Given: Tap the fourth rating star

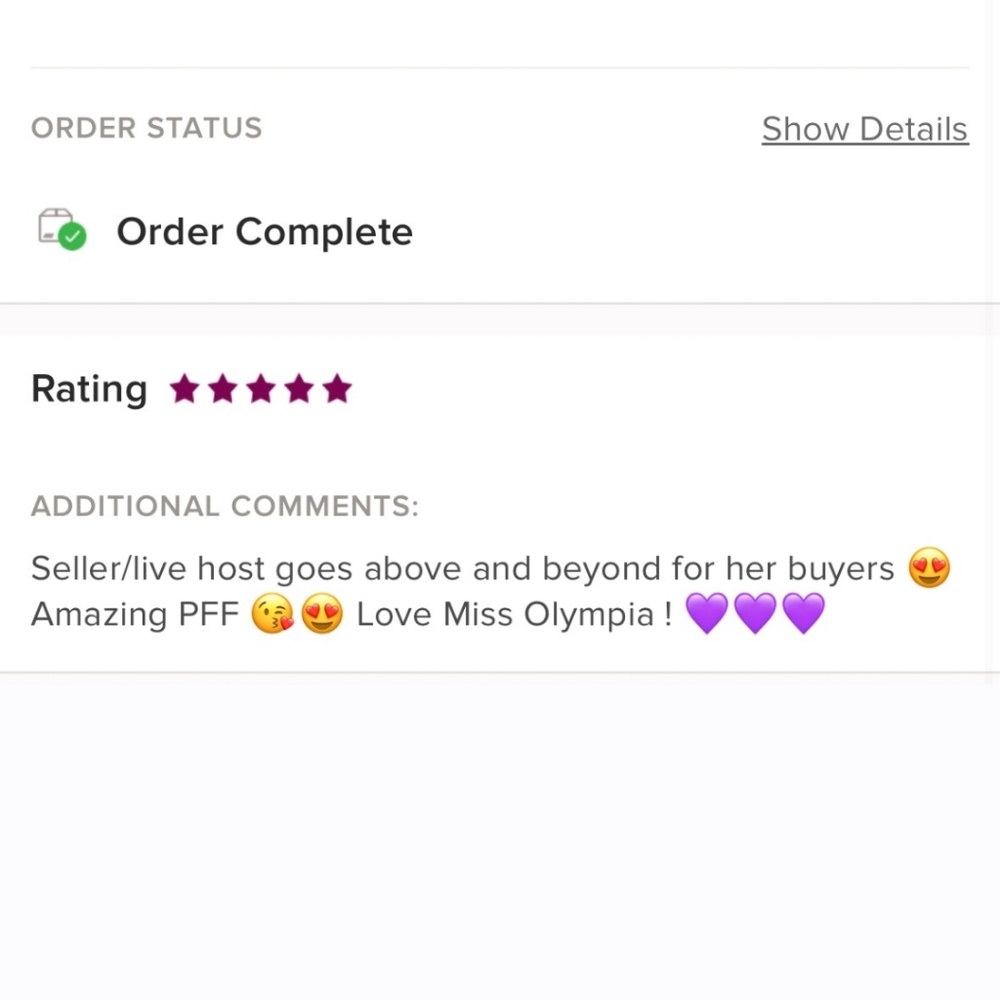Looking at the screenshot, I should (x=298, y=389).
